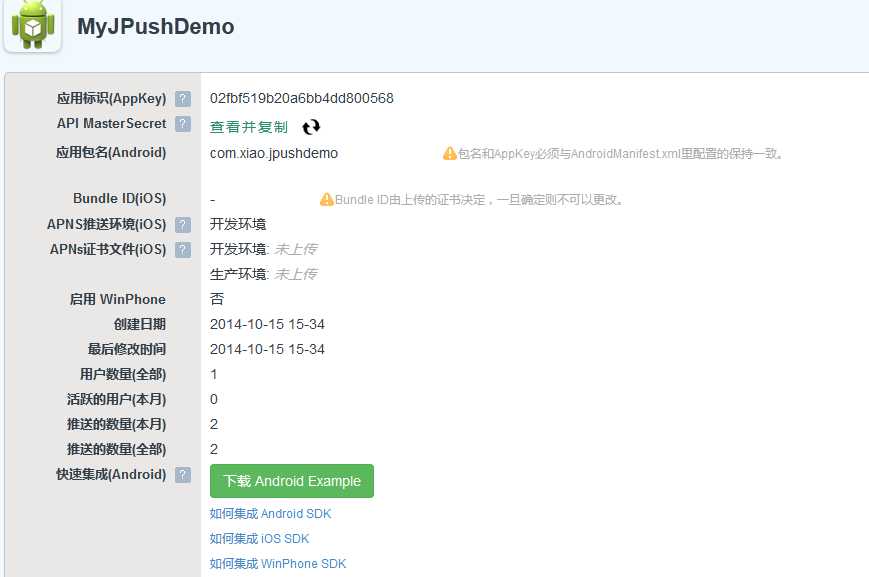Click warning icon beside package name notice

tap(449, 153)
